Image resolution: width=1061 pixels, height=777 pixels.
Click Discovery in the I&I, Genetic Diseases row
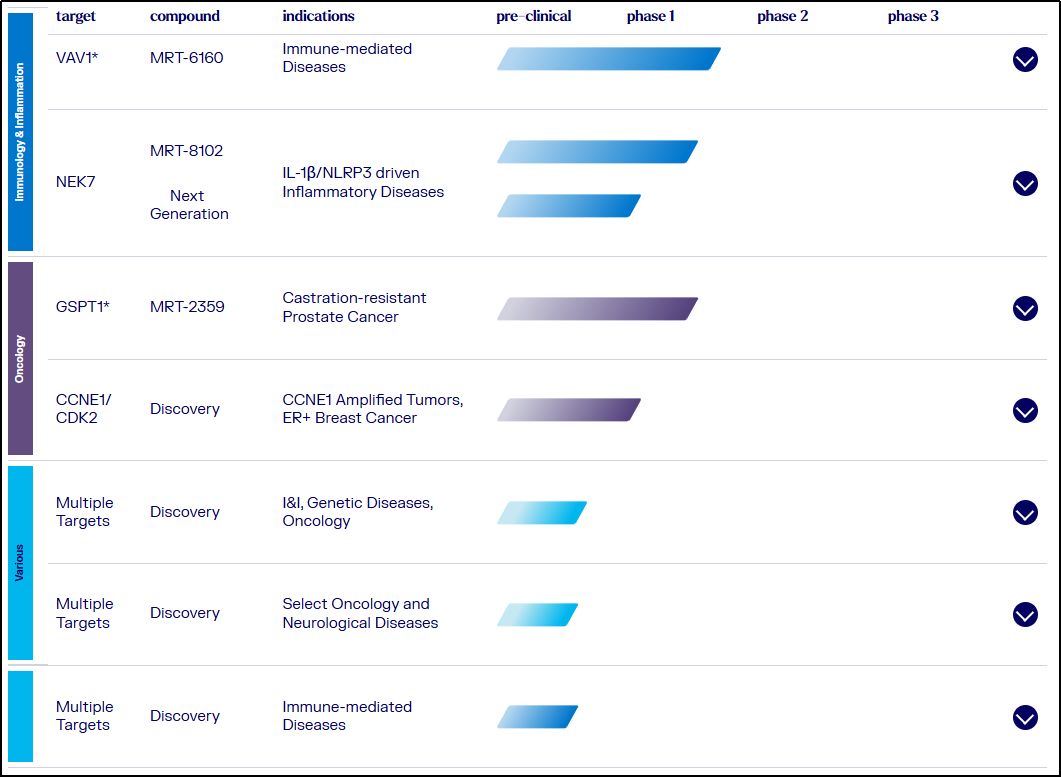[185, 512]
